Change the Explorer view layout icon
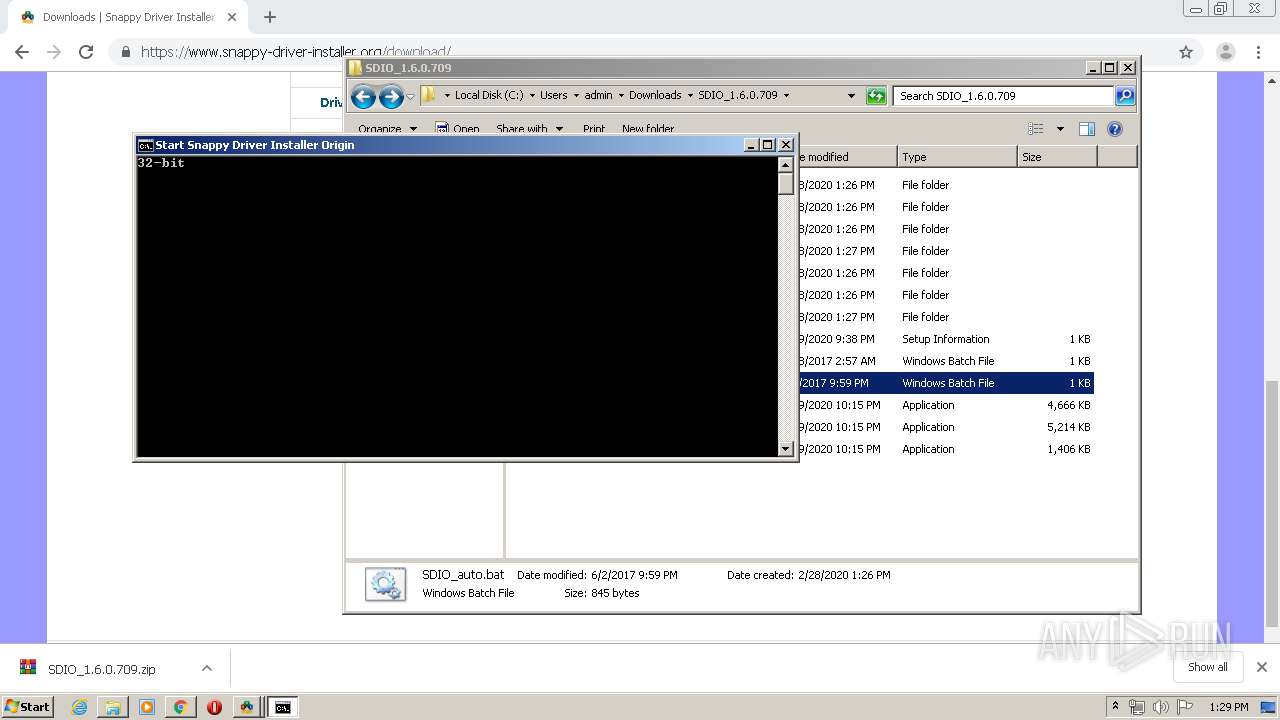 [1036, 129]
